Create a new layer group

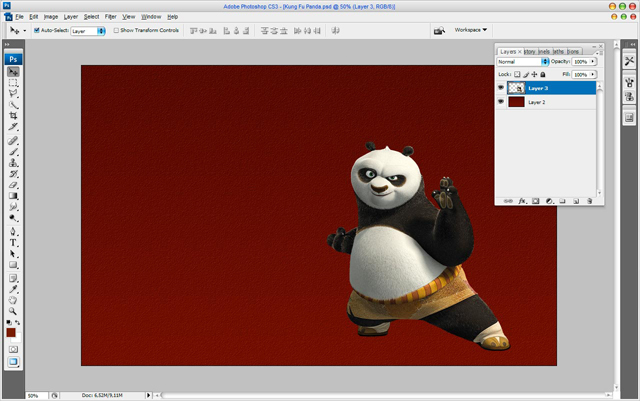562,201
